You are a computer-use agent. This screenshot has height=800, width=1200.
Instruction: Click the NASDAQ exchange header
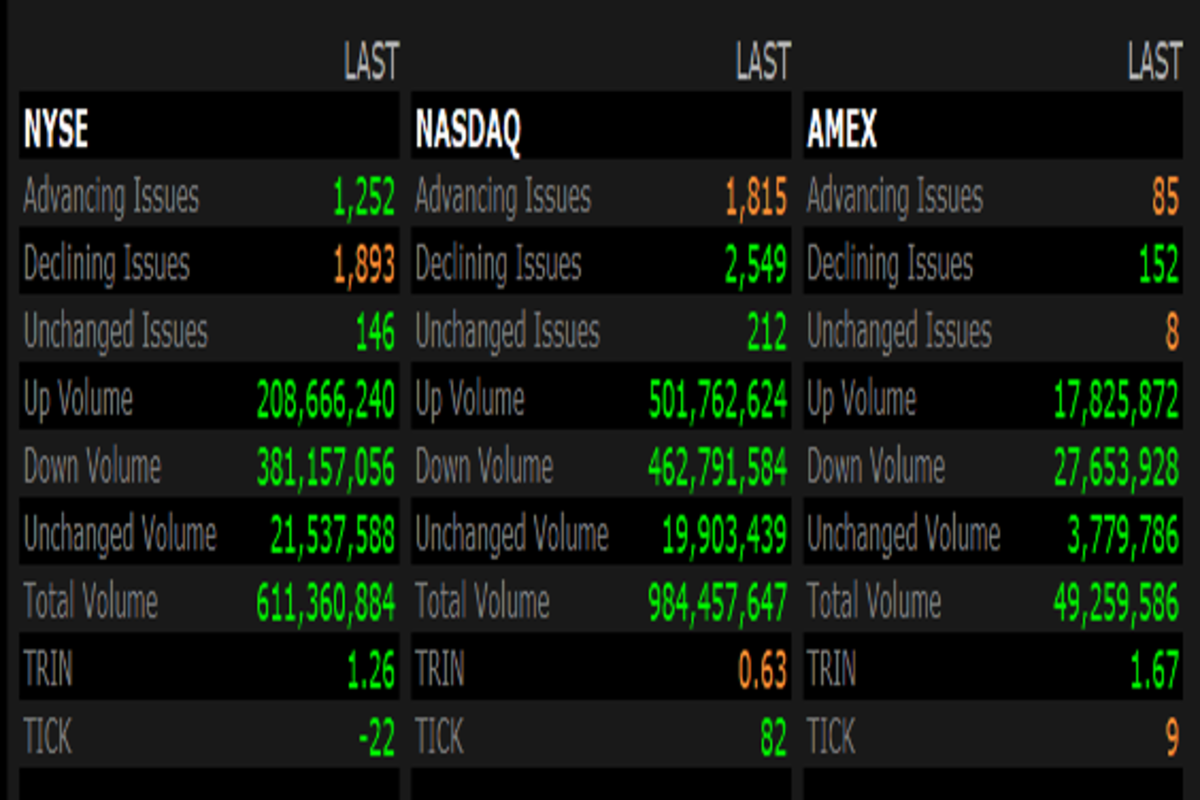click(x=468, y=129)
